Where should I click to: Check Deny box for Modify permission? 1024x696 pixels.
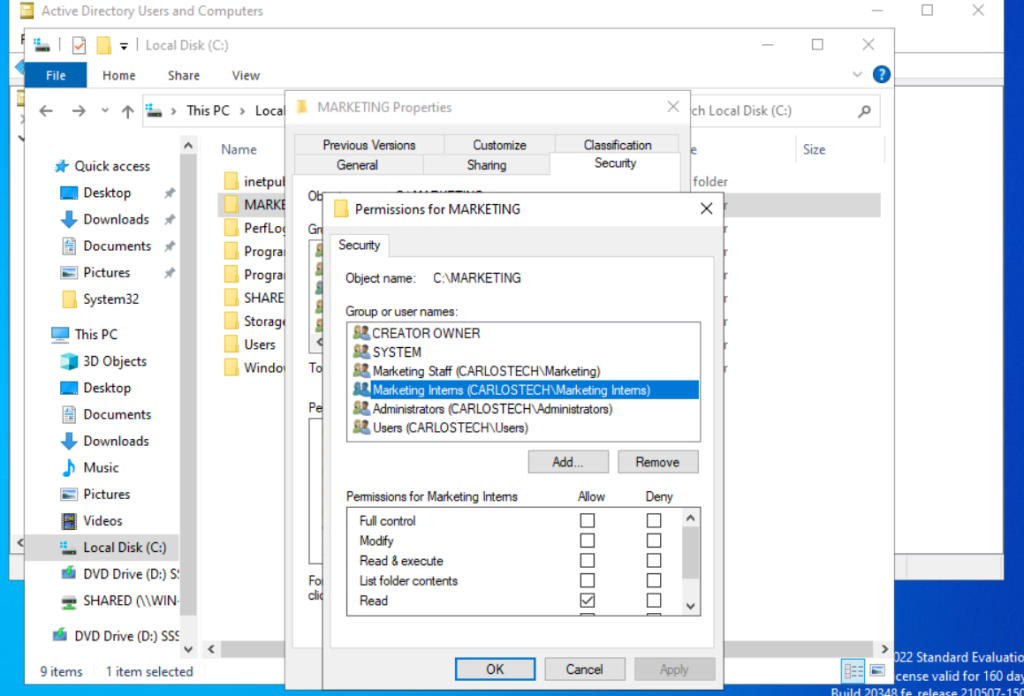click(653, 541)
